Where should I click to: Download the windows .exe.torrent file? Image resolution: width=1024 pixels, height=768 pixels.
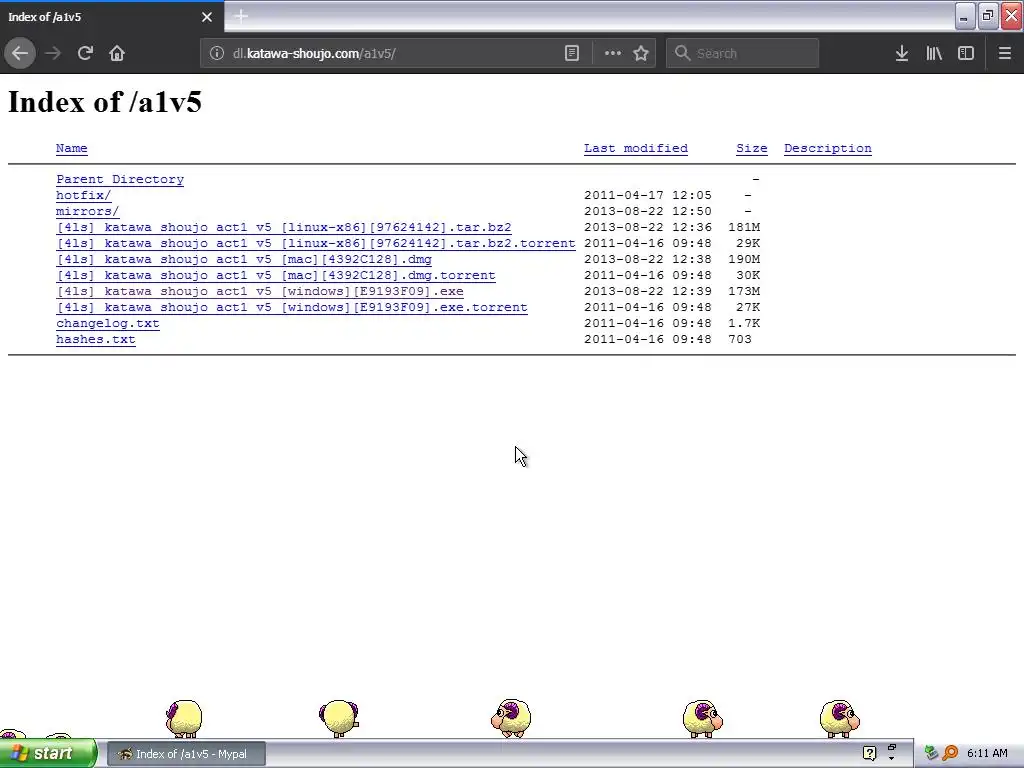click(292, 307)
